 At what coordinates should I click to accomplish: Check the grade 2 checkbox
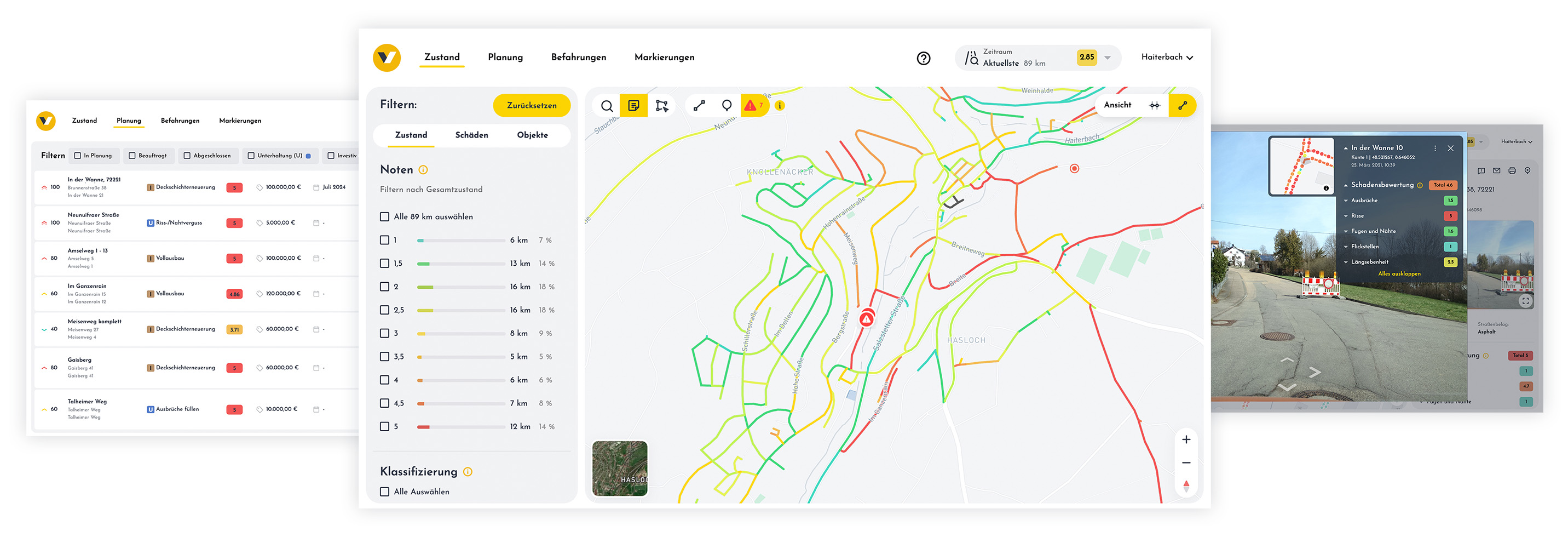coord(384,287)
